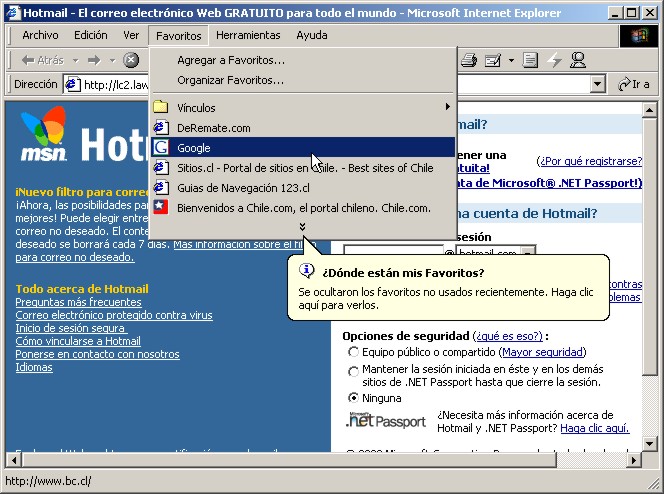Click the Messenger person icon in toolbar
The width and height of the screenshot is (664, 494).
point(578,60)
